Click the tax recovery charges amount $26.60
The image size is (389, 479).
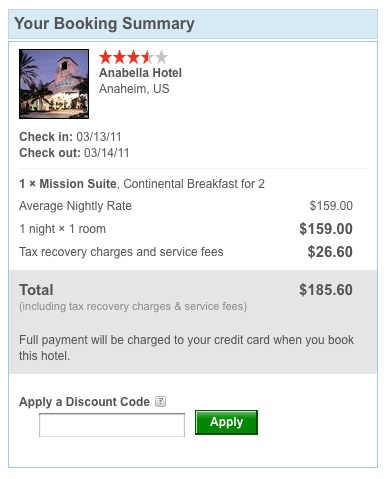330,252
